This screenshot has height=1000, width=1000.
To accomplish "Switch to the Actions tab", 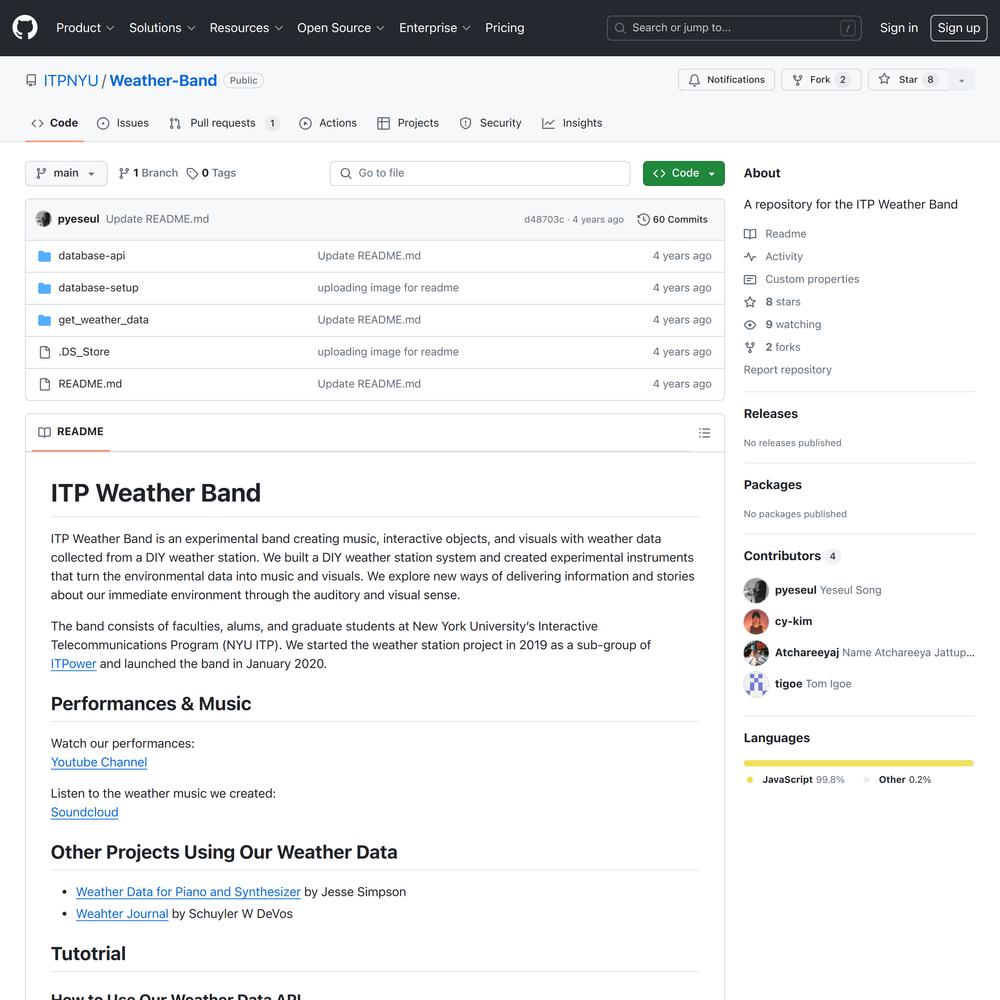I will point(328,123).
